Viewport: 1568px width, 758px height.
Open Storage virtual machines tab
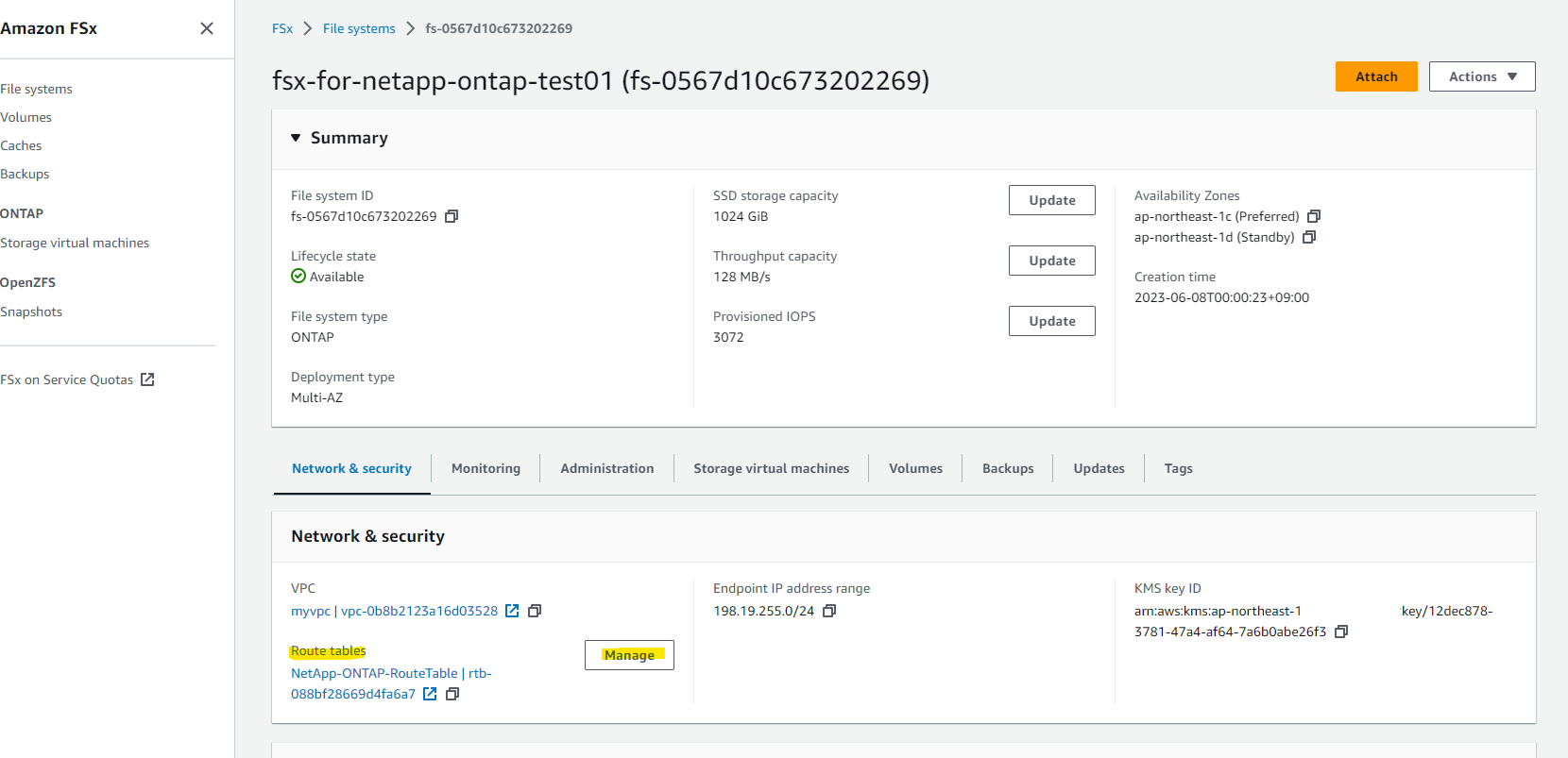point(771,468)
